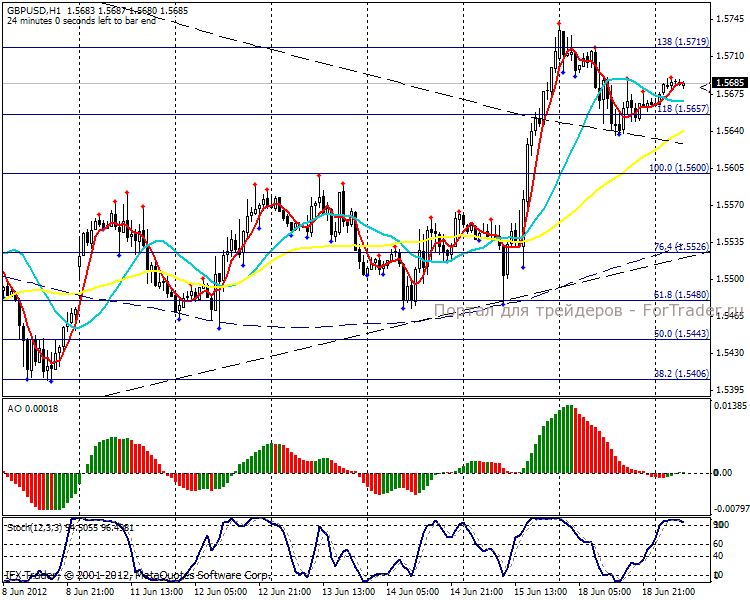Select the 38.2 (1.5406) Fibonacci label
The image size is (750, 600).
pos(681,372)
